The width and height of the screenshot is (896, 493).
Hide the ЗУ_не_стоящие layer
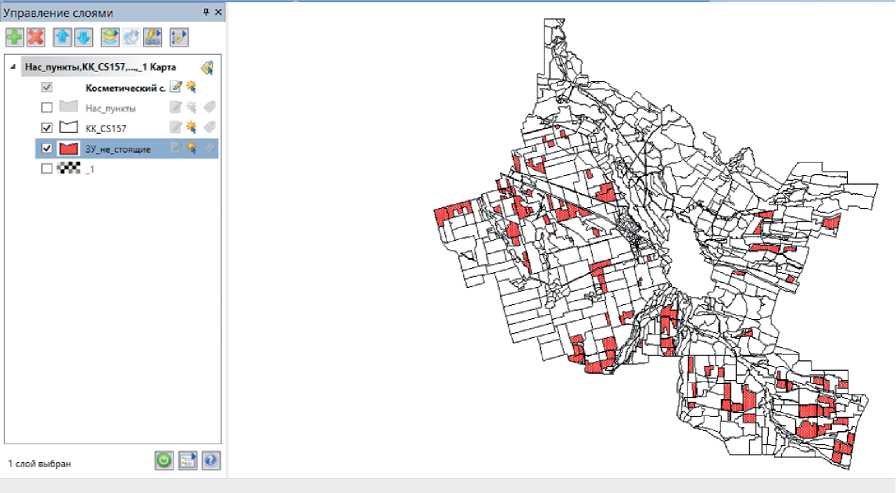tap(46, 149)
